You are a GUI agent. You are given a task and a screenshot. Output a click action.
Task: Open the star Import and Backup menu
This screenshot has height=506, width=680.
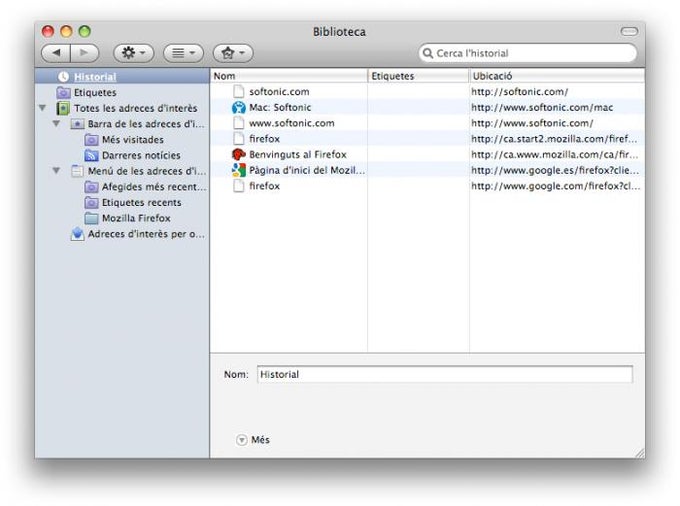pyautogui.click(x=233, y=53)
